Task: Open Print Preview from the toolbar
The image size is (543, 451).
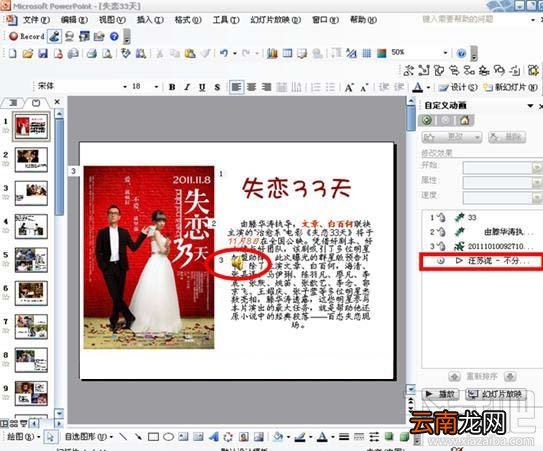Action: pyautogui.click(x=107, y=53)
